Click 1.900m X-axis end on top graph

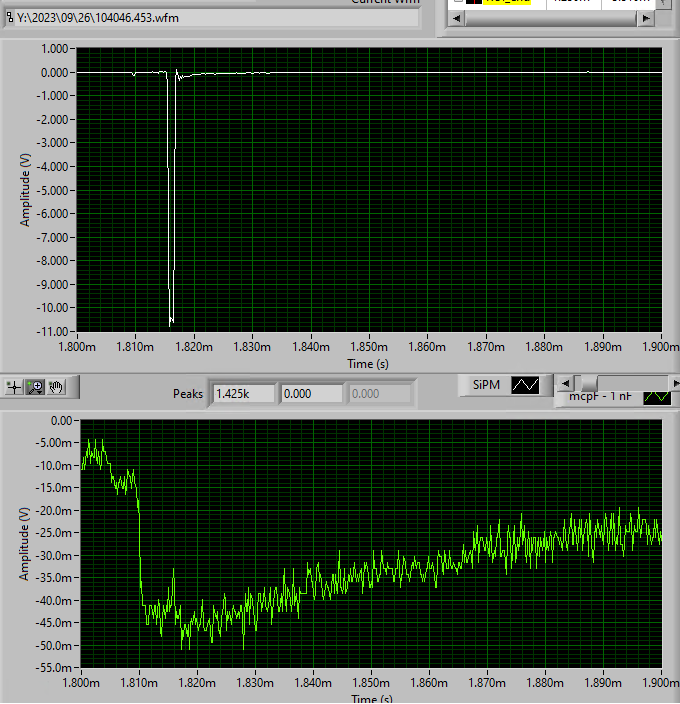click(661, 347)
